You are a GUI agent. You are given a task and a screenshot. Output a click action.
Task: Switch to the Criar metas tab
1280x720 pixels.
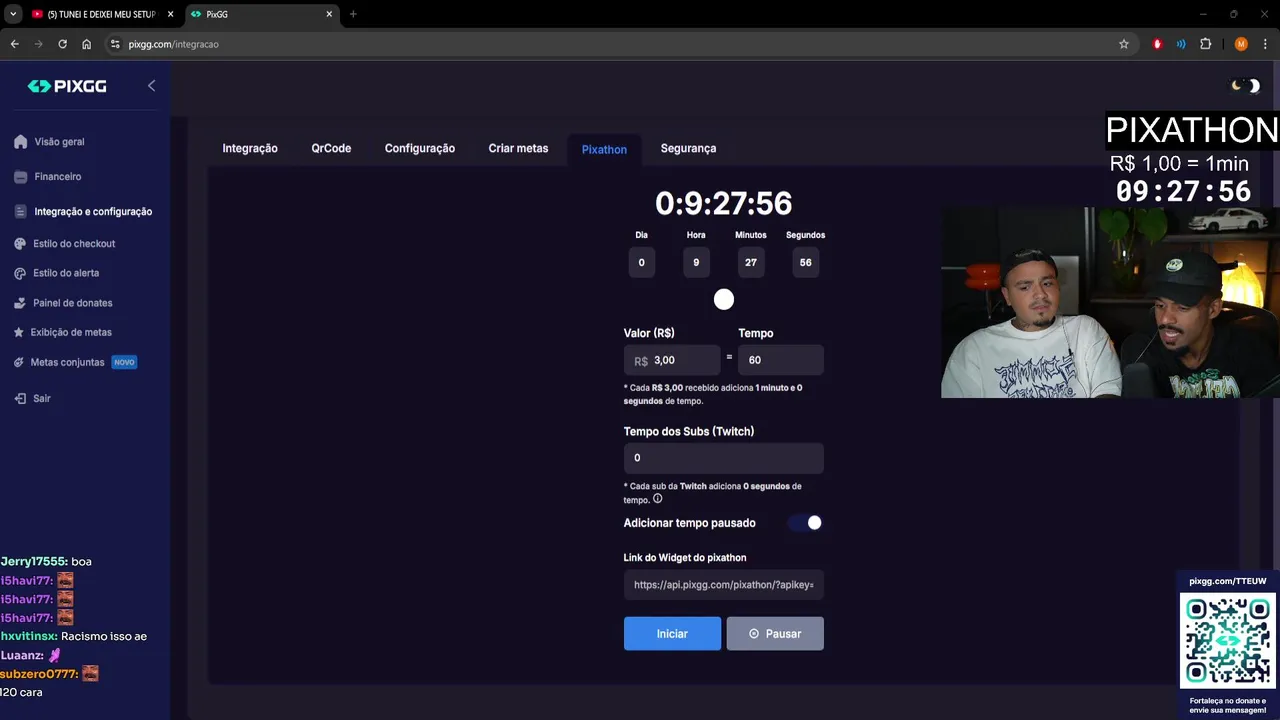click(518, 148)
